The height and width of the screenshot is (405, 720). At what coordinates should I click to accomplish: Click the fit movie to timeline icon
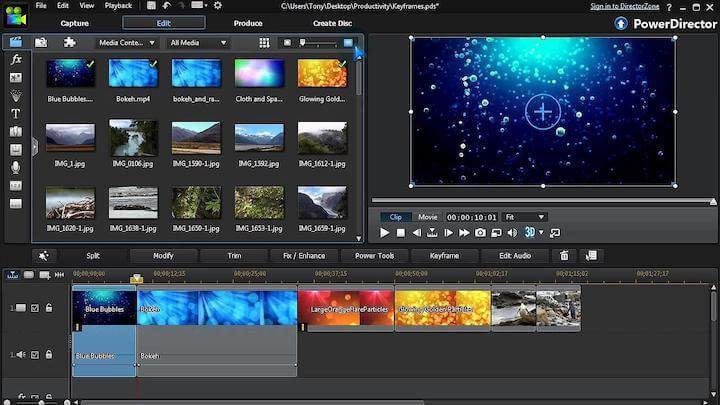[x=59, y=275]
